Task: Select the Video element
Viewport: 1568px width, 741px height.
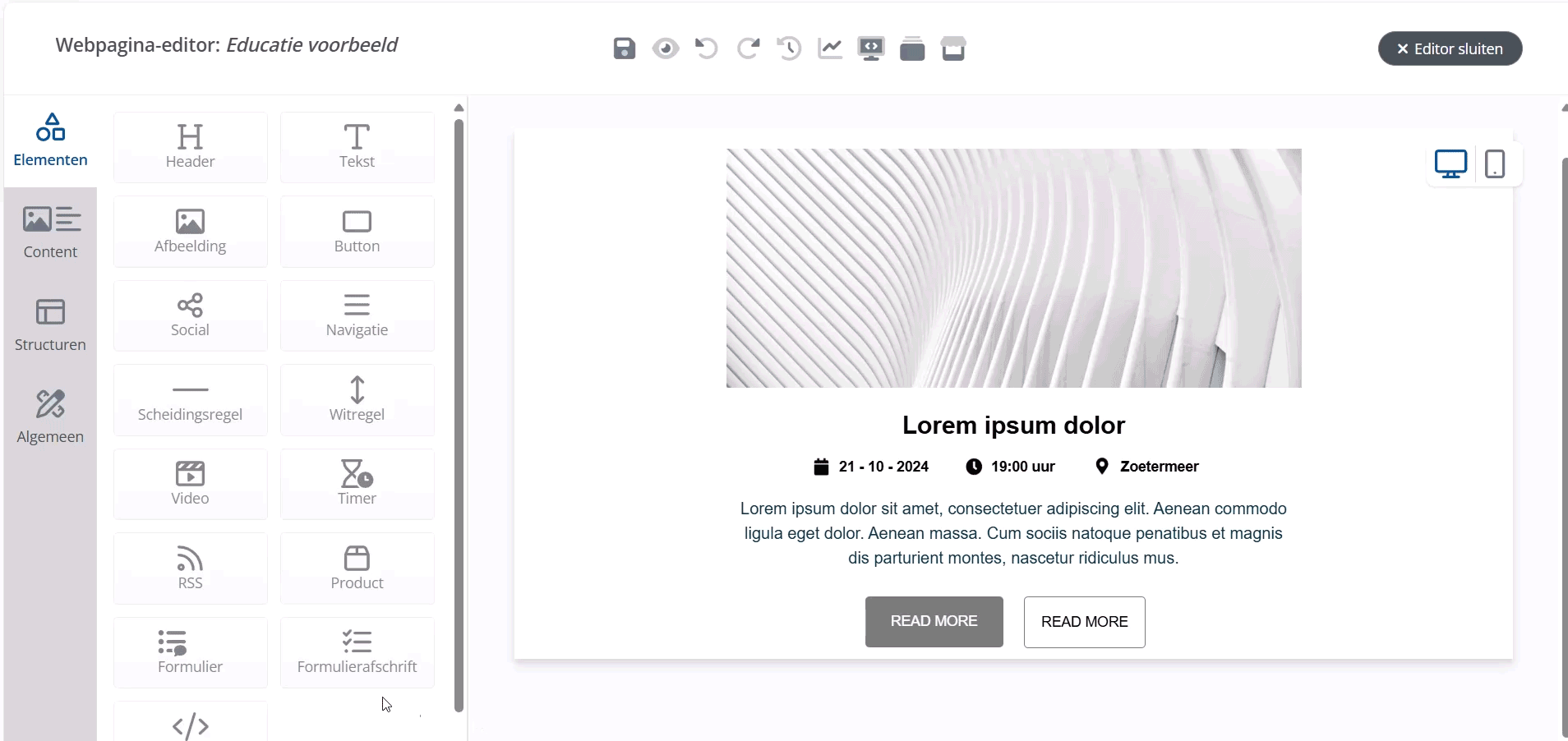Action: [x=190, y=485]
